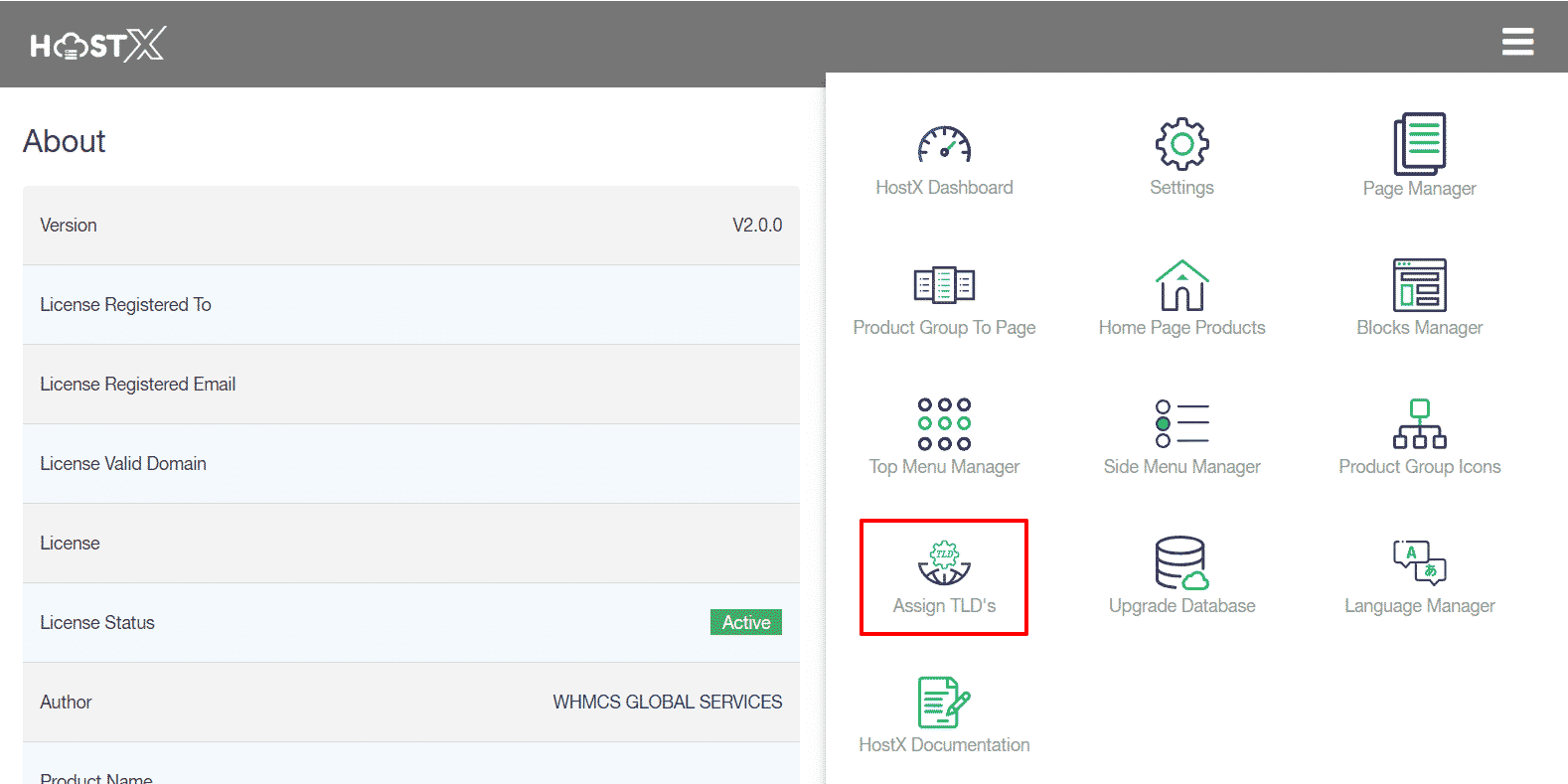
Task: Open the Home Page Products house icon
Action: (x=1181, y=285)
